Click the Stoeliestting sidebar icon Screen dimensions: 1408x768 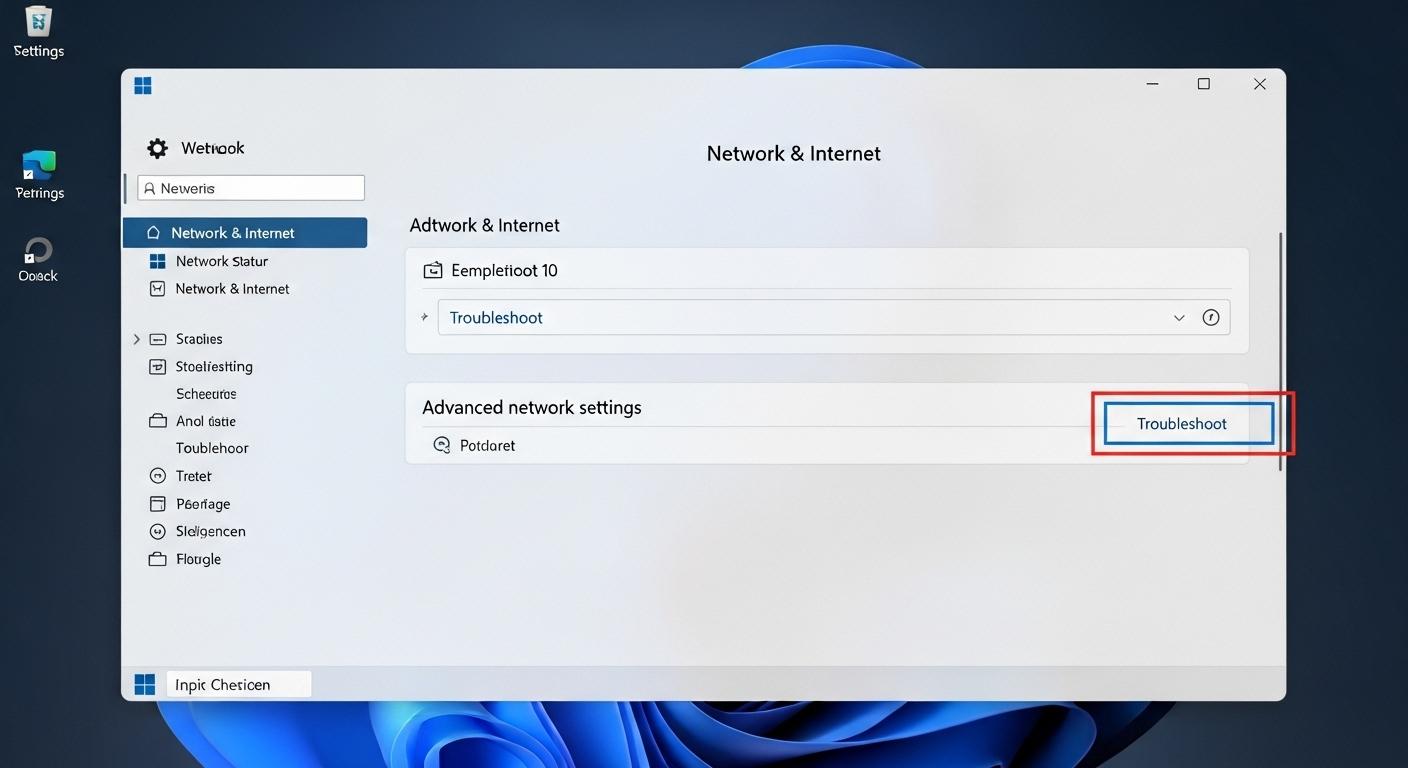[157, 366]
